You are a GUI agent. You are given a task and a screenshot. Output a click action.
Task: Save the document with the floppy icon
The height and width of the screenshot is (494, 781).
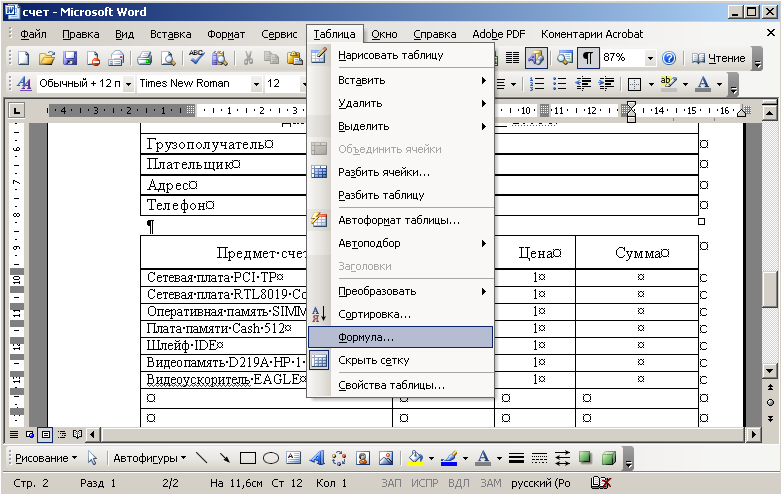(x=70, y=58)
